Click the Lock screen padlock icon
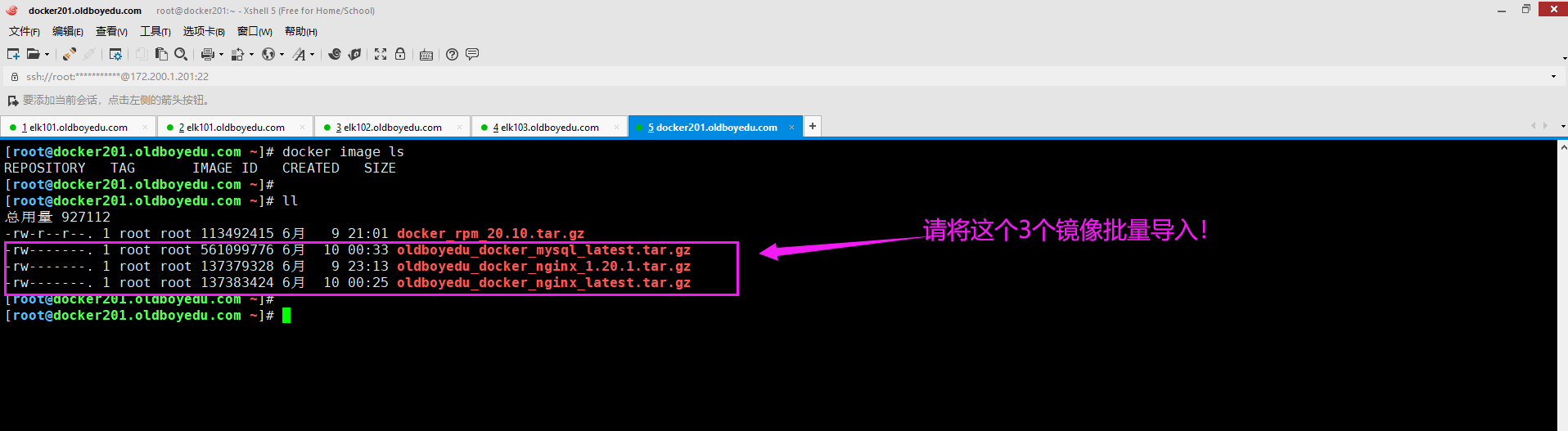Screen dimensions: 1568x431 coord(400,54)
